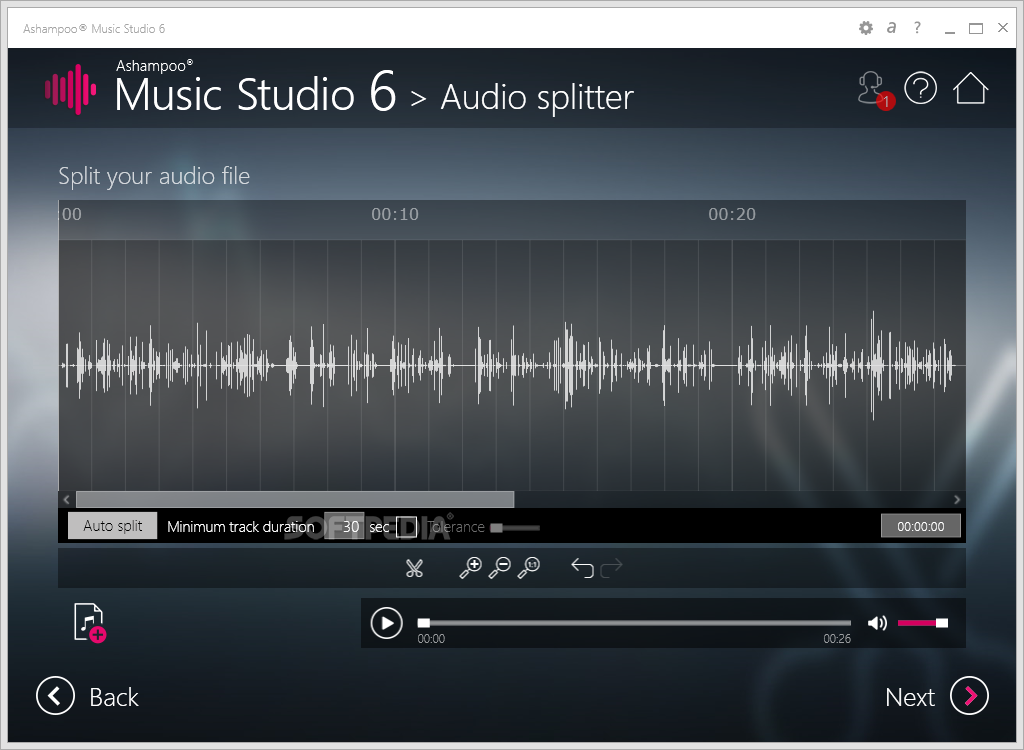Adjust the volume slider
The image size is (1024, 750).
[923, 623]
